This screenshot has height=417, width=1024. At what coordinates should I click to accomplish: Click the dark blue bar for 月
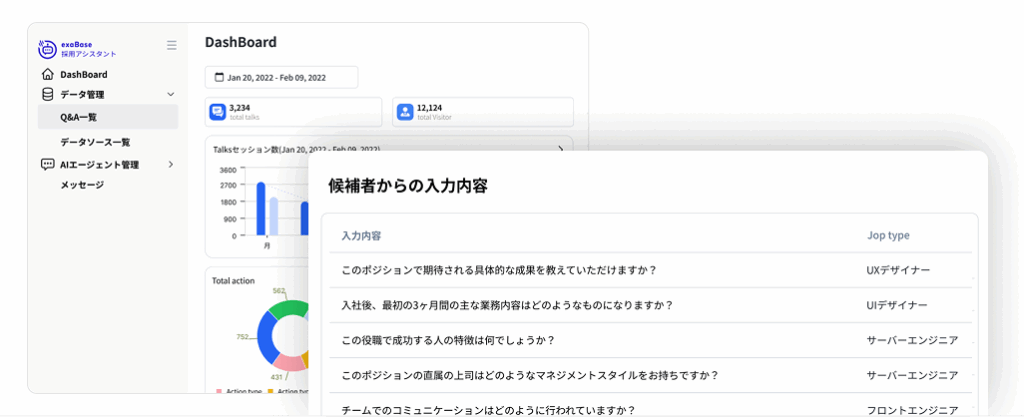tap(261, 209)
